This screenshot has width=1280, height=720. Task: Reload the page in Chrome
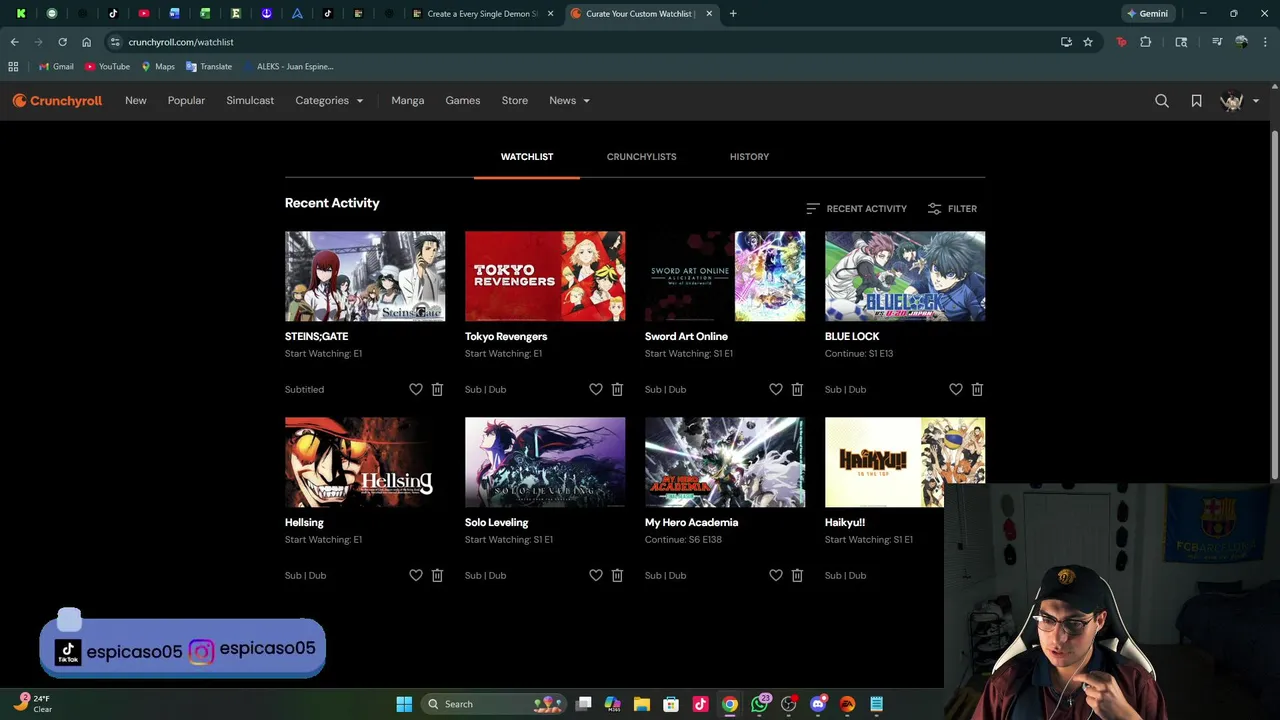[x=62, y=42]
